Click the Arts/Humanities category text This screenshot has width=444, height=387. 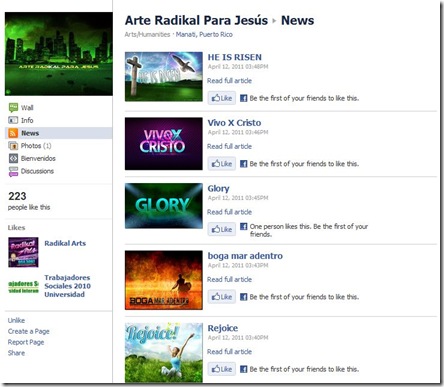click(x=147, y=34)
